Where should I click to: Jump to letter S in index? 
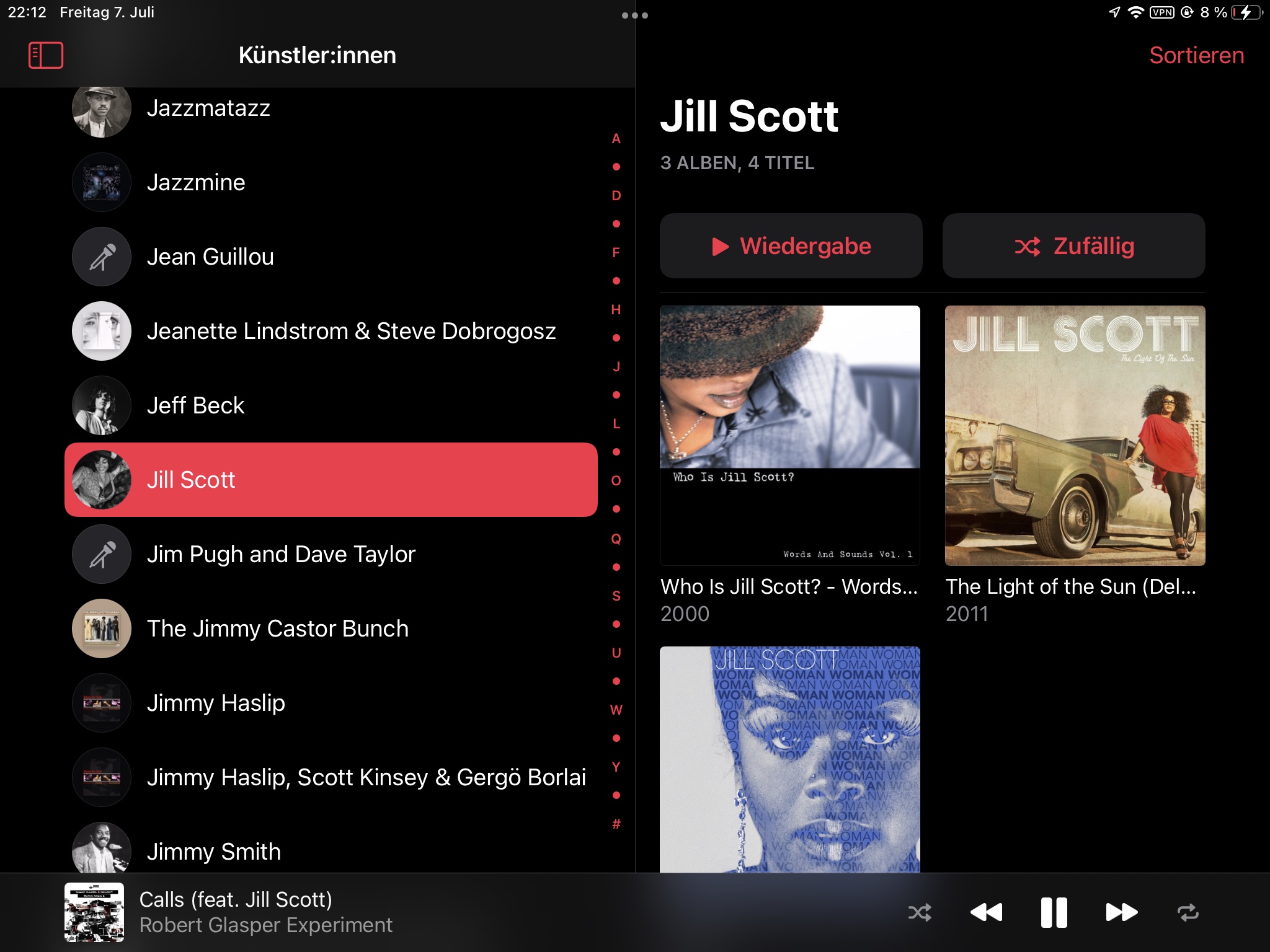coord(616,596)
